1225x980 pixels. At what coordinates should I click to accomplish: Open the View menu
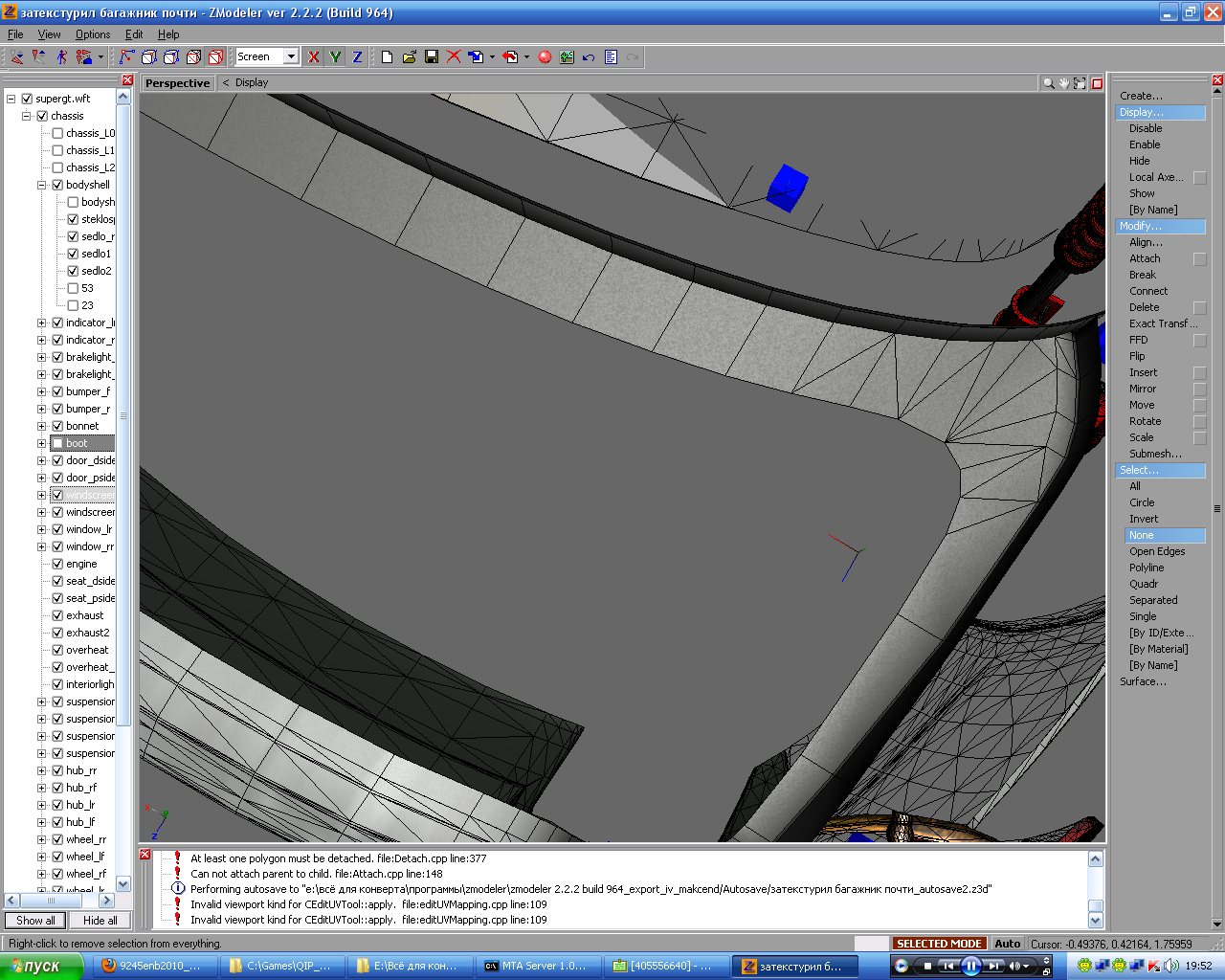[49, 34]
